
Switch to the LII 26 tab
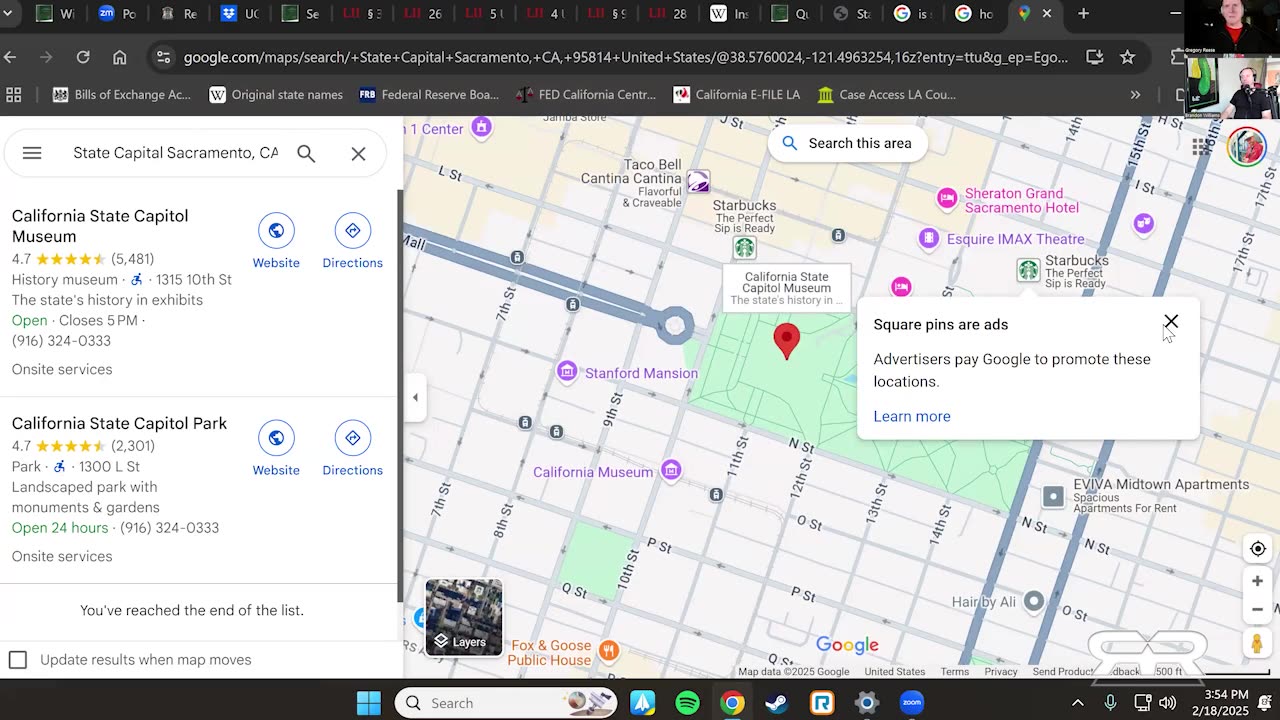click(422, 14)
